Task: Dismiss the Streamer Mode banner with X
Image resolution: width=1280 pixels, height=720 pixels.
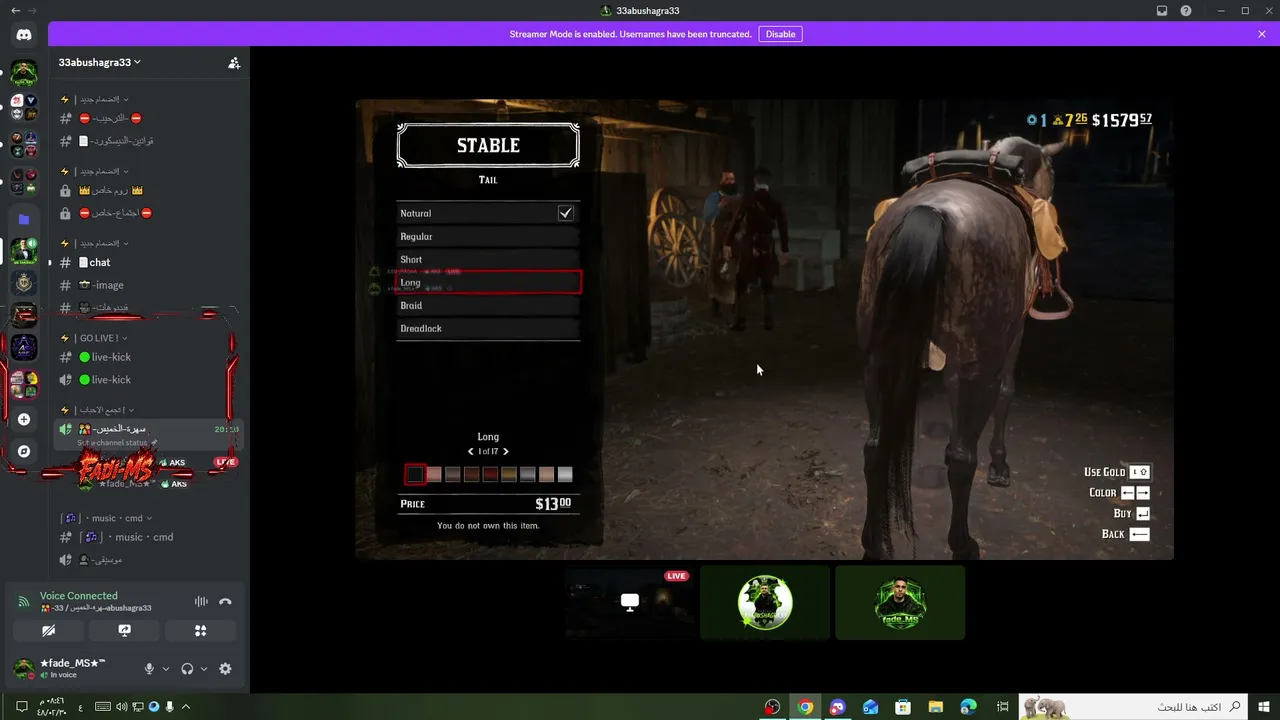Action: click(1262, 34)
